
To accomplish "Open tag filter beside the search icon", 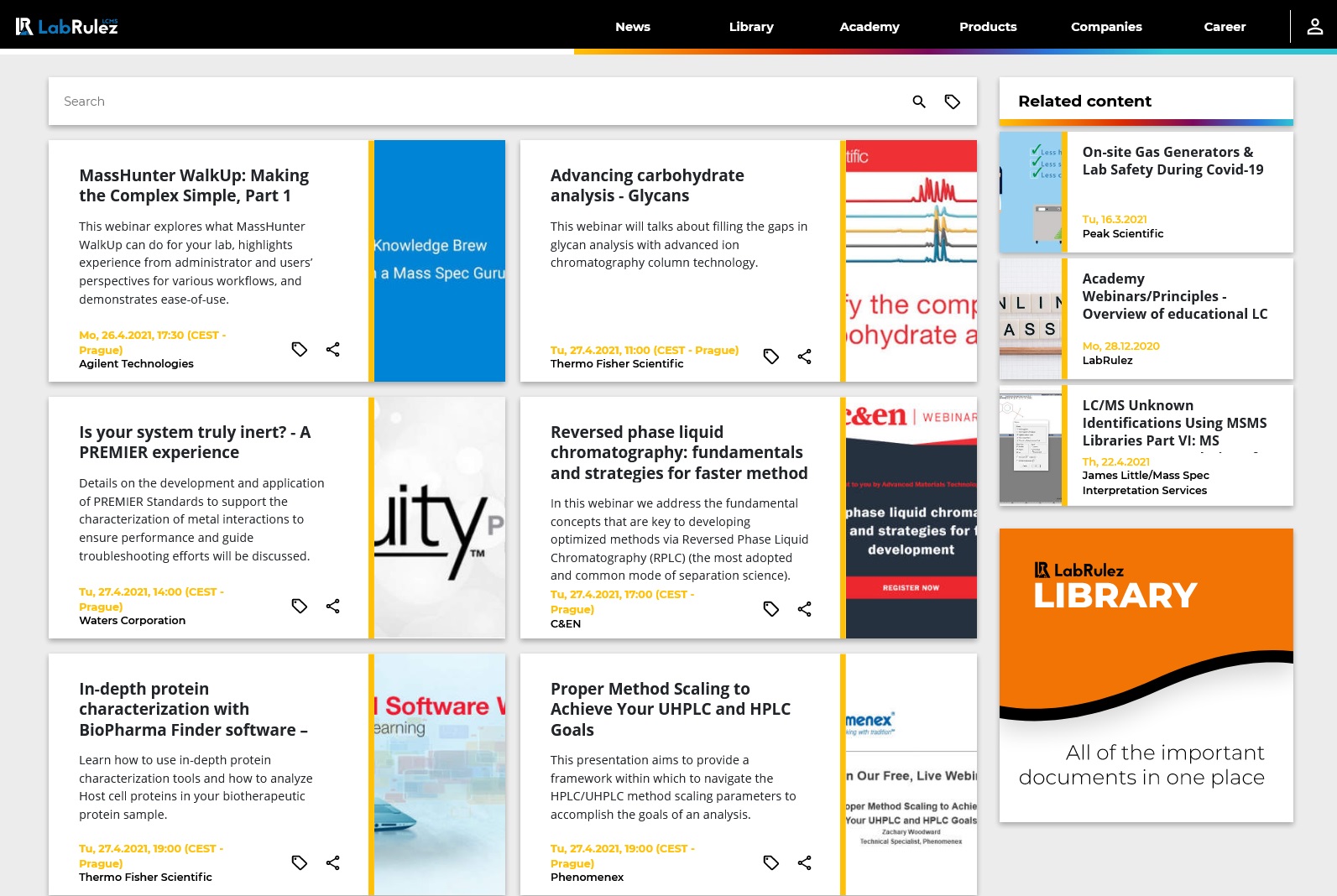I will click(953, 102).
